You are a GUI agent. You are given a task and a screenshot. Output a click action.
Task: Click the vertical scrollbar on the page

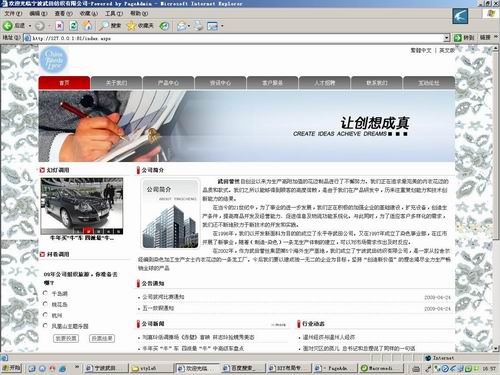[x=496, y=198]
